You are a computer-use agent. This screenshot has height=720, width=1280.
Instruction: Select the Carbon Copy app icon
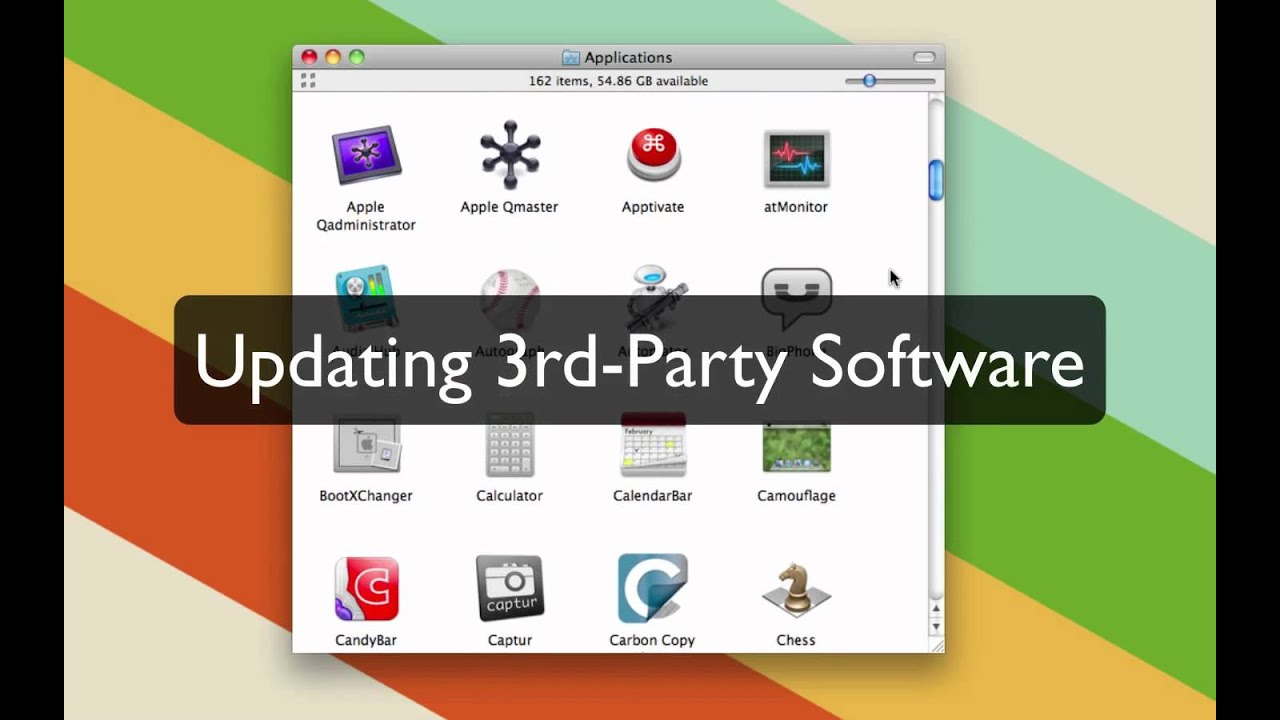652,588
